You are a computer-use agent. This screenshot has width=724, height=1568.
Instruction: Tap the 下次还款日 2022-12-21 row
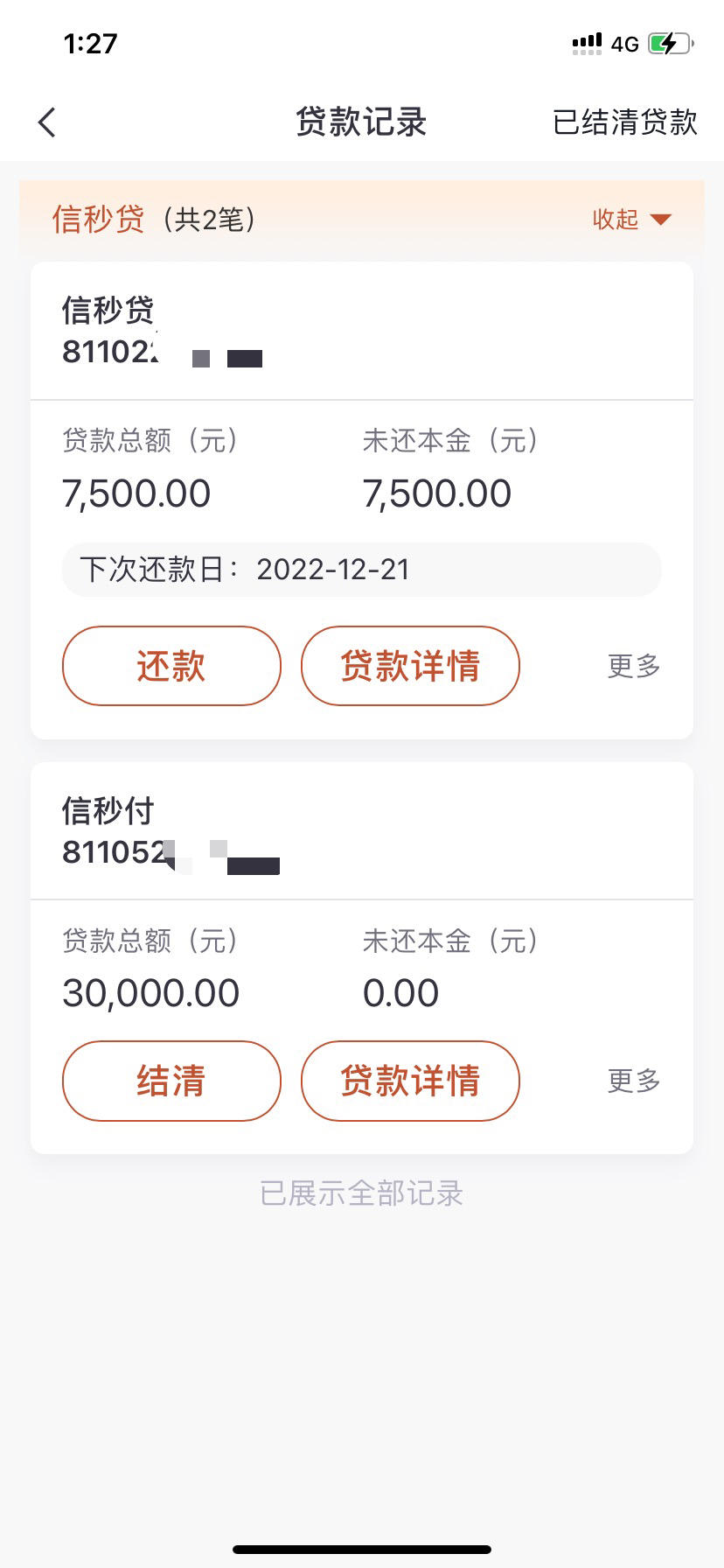362,570
